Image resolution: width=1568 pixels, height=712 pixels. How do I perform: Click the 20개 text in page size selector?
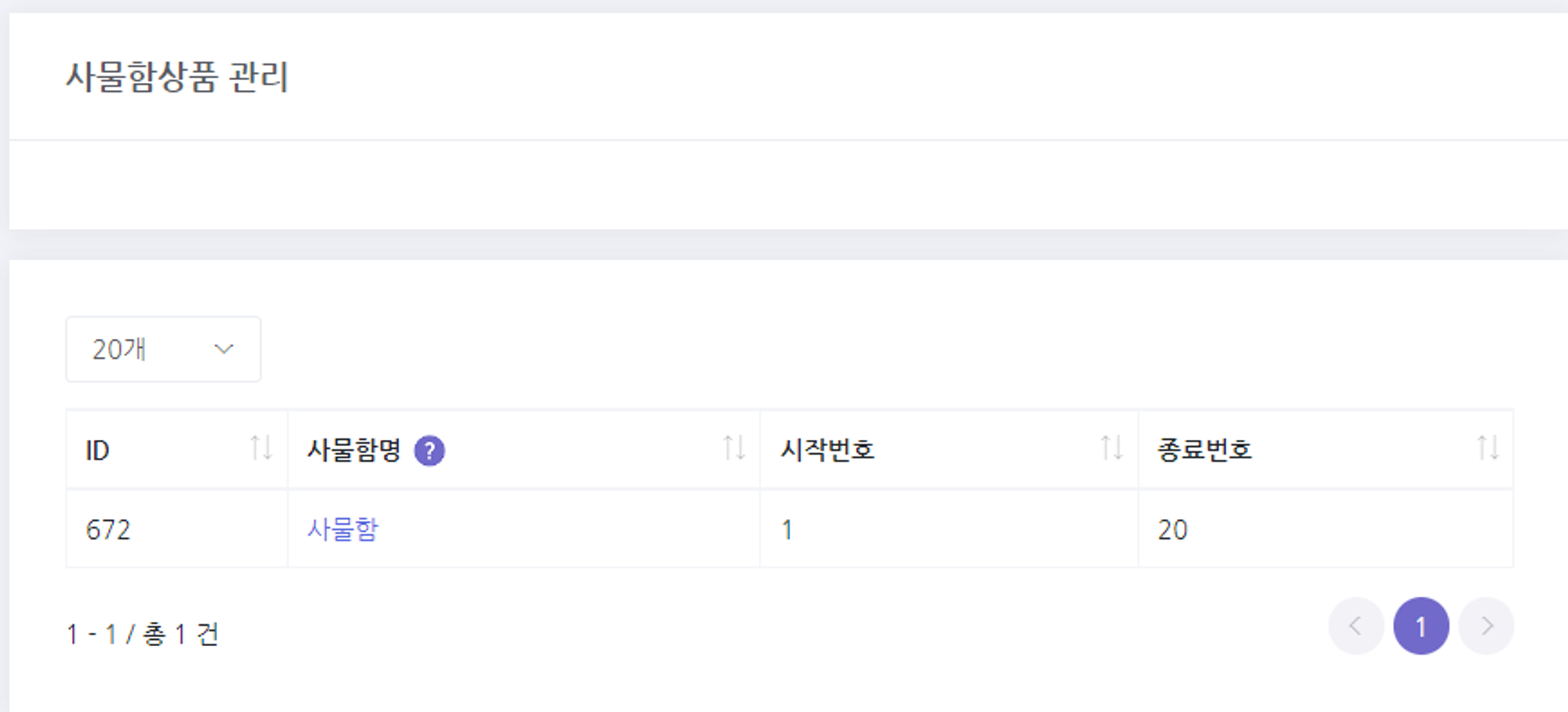pos(119,349)
